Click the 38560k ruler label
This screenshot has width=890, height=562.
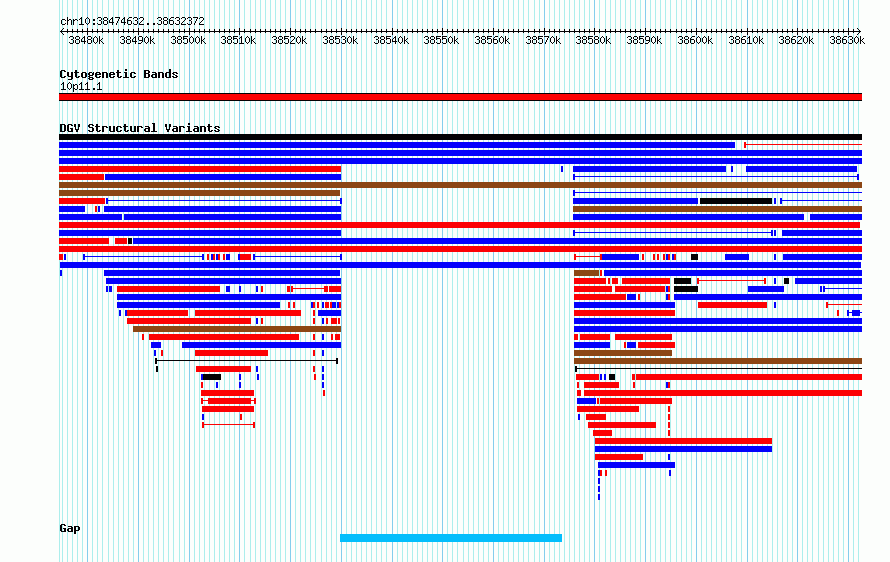[492, 41]
